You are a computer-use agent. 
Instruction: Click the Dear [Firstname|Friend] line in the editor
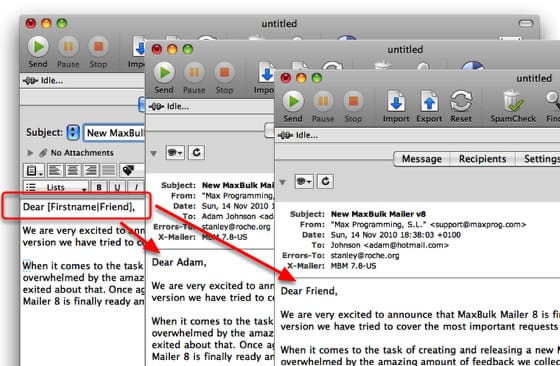79,207
